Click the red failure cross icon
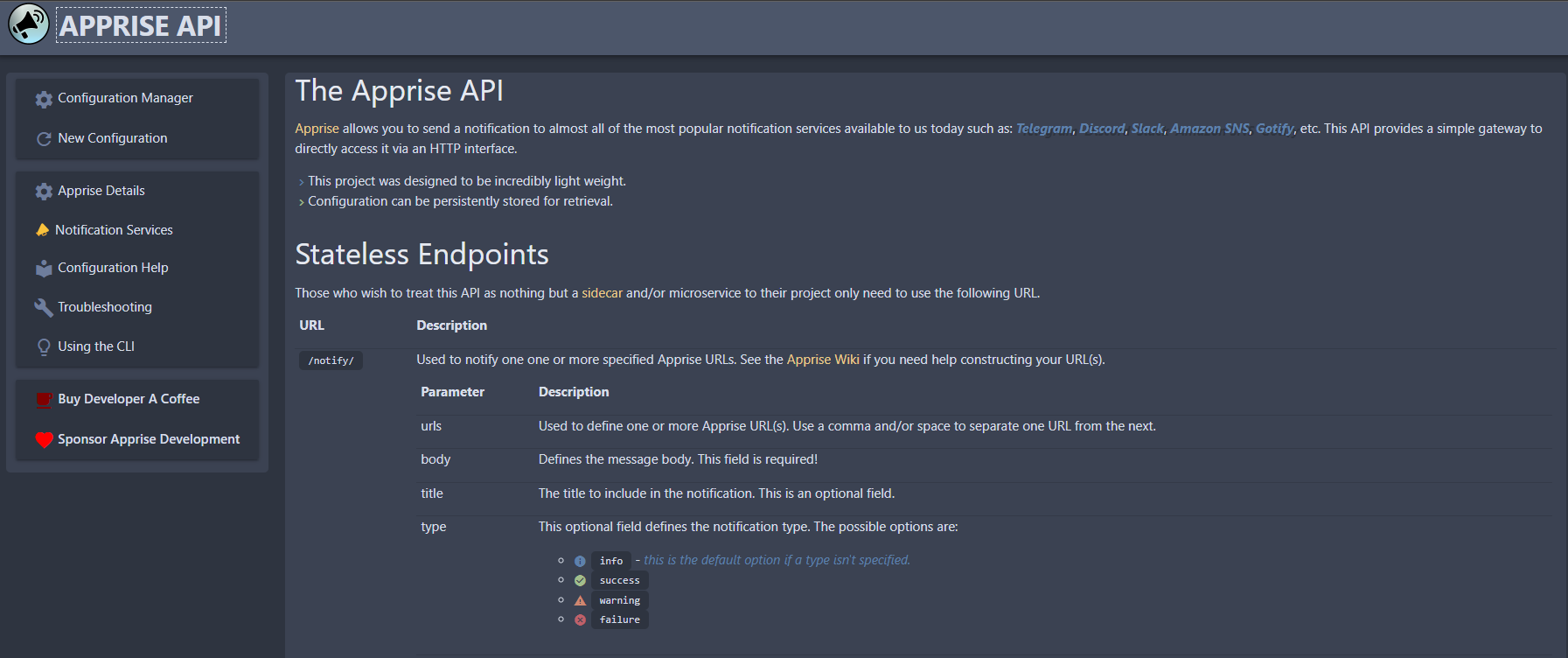Screen dimensions: 1568x658 [x=580, y=620]
